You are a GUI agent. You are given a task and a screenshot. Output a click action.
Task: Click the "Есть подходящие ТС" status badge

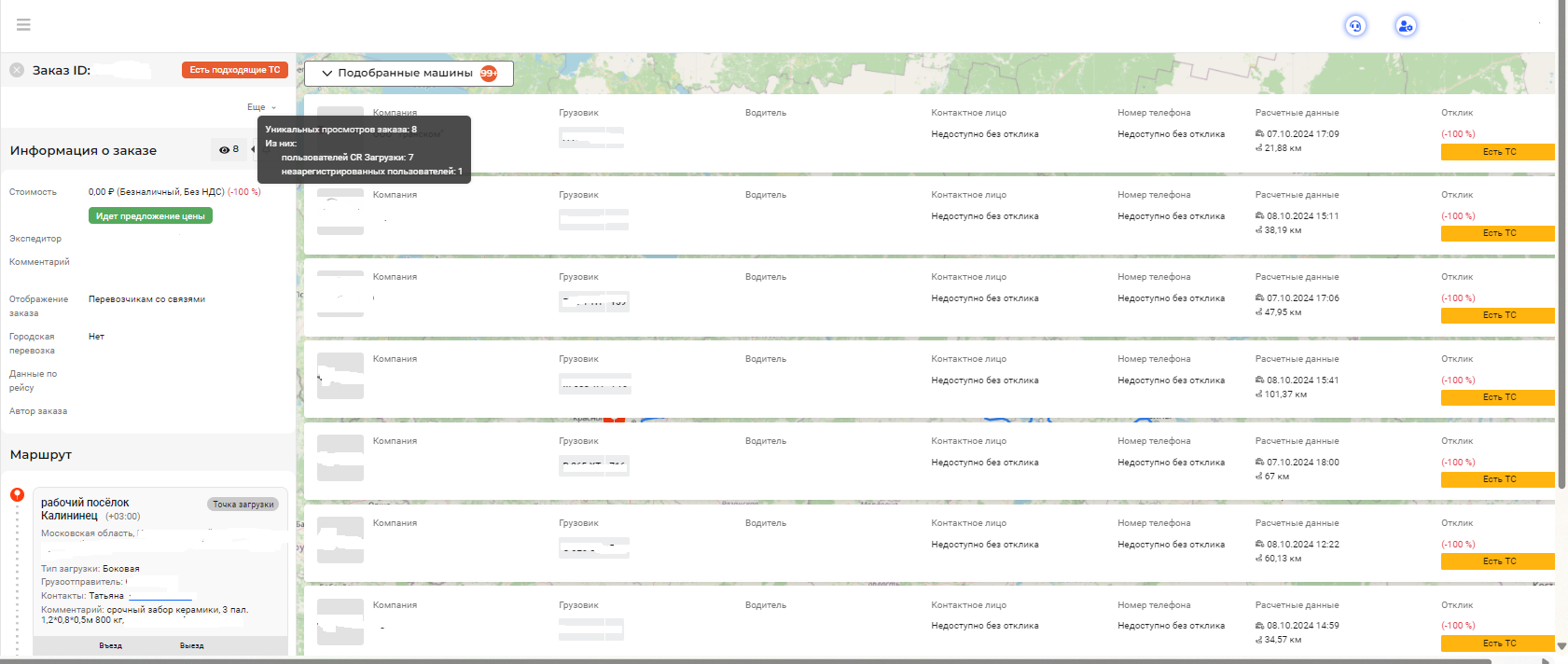[234, 70]
